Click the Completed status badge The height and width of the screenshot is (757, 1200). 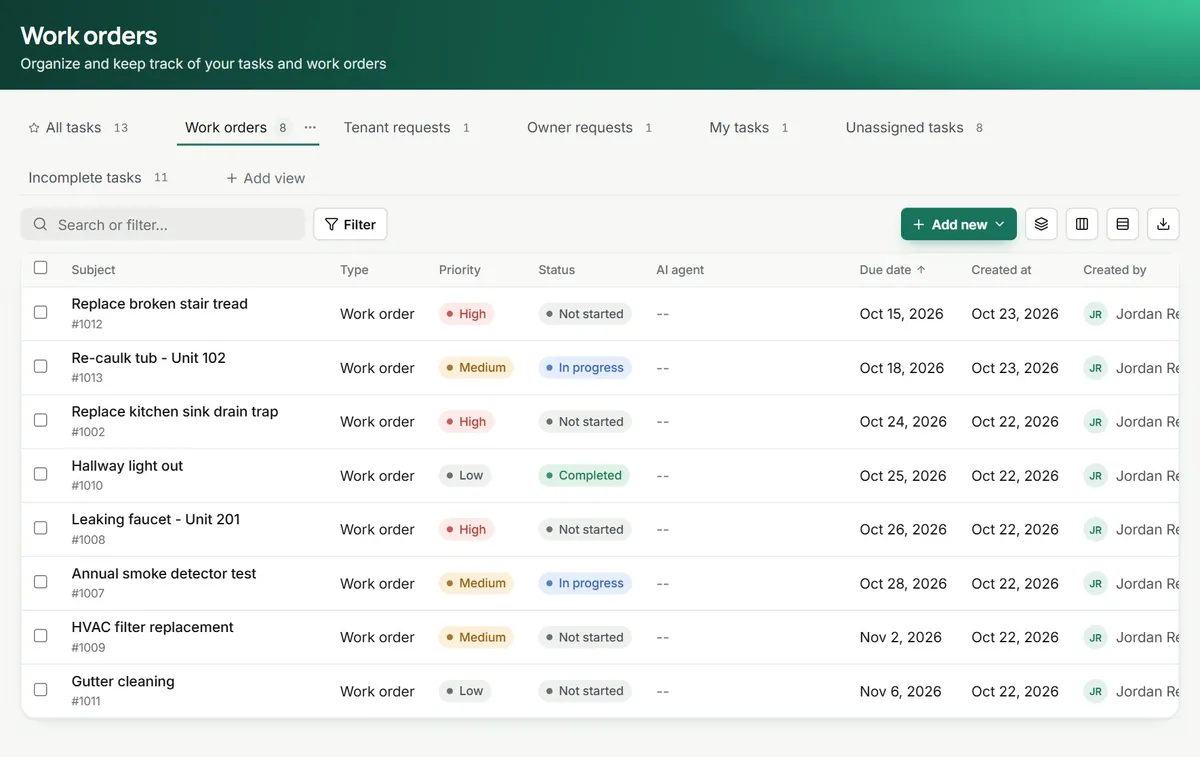tap(584, 476)
